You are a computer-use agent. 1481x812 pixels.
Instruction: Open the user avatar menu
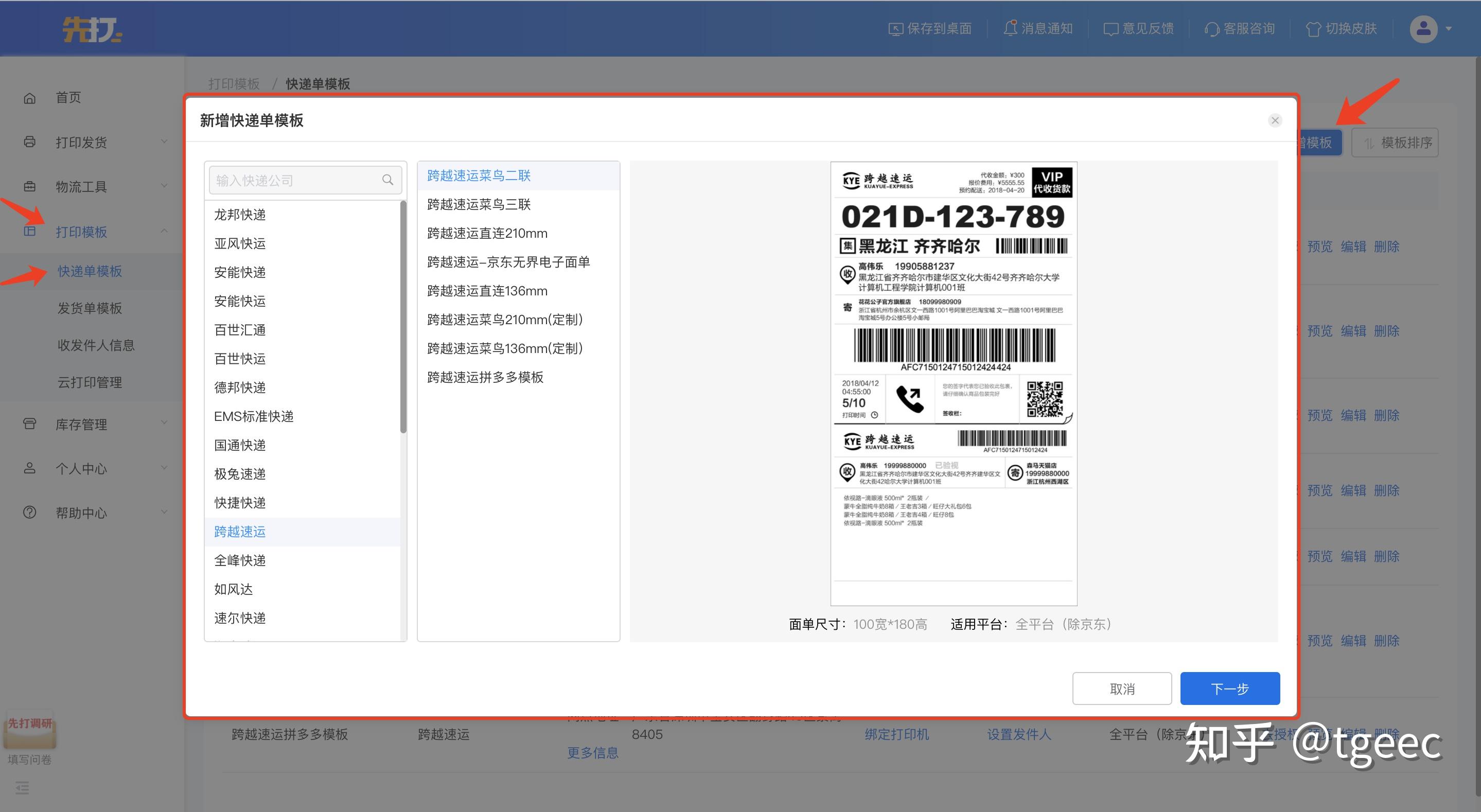pos(1423,29)
